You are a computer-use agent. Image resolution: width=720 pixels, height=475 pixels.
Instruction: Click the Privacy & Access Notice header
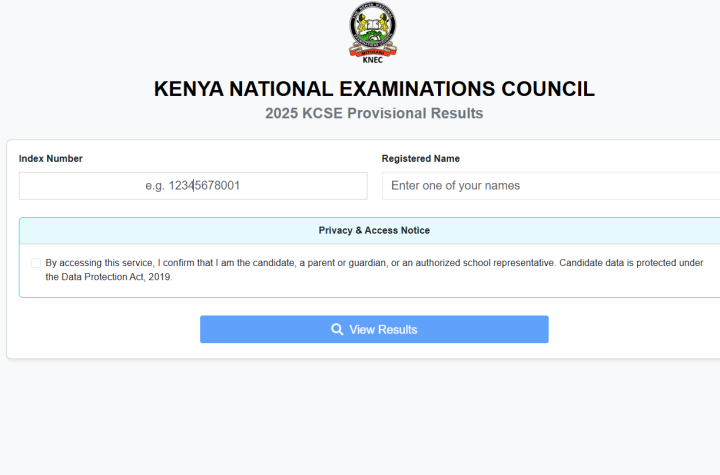coord(374,231)
